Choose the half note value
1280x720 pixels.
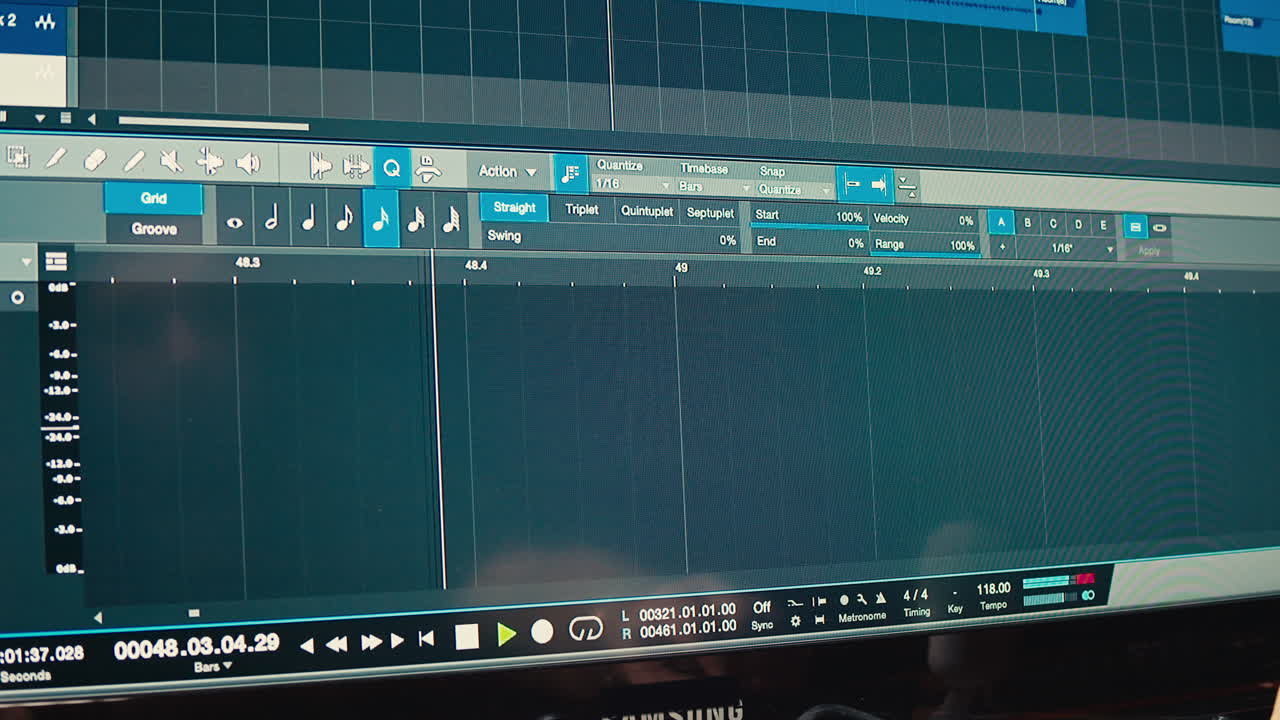271,220
